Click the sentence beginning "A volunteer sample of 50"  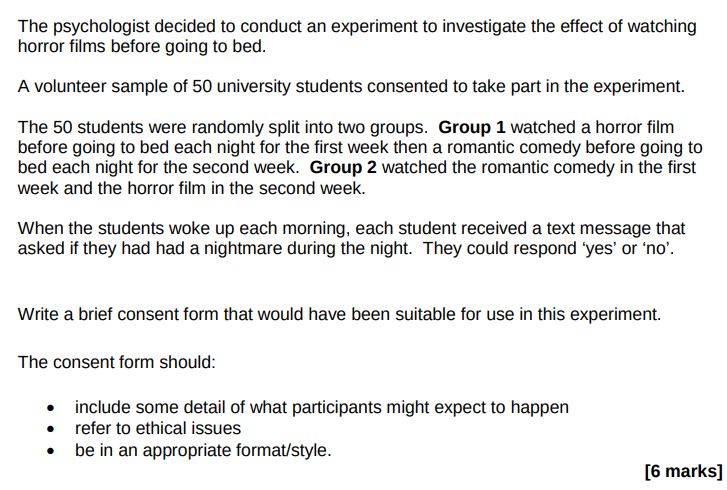click(351, 87)
